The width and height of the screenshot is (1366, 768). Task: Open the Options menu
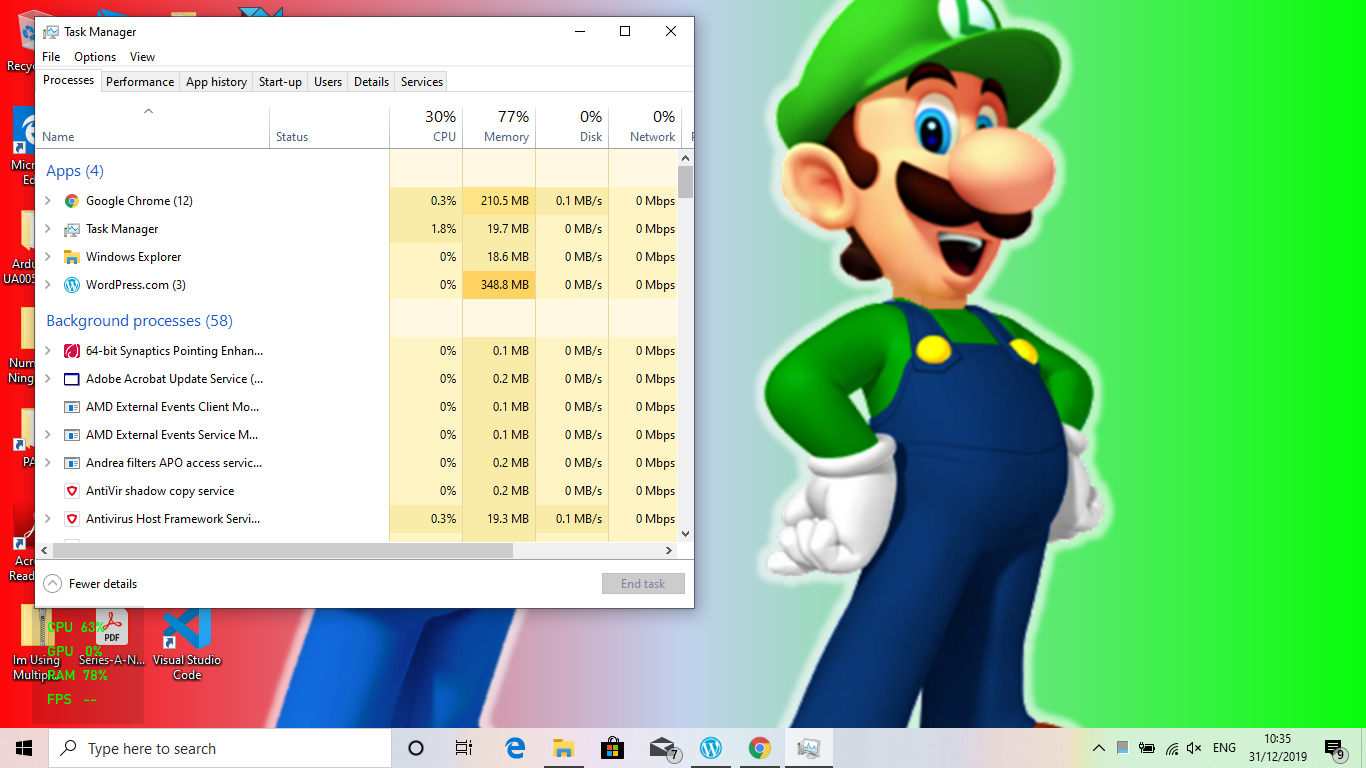click(x=95, y=57)
